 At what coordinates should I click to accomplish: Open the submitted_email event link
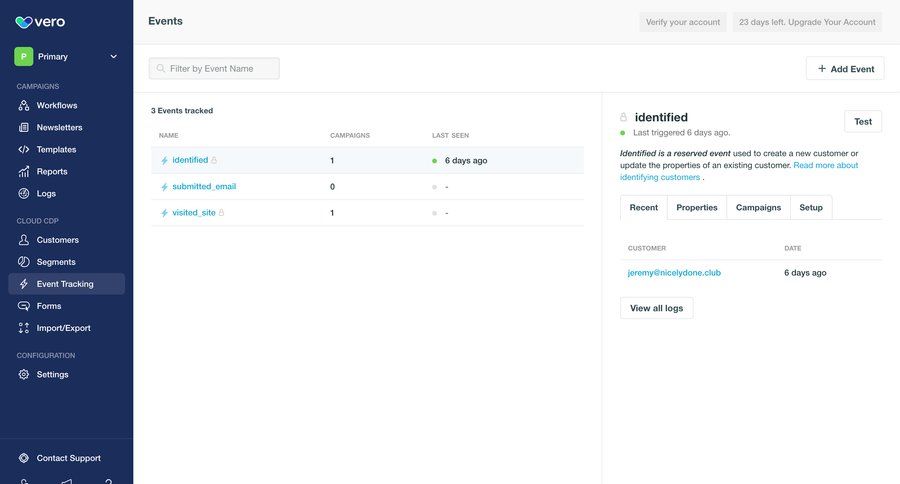(x=204, y=186)
